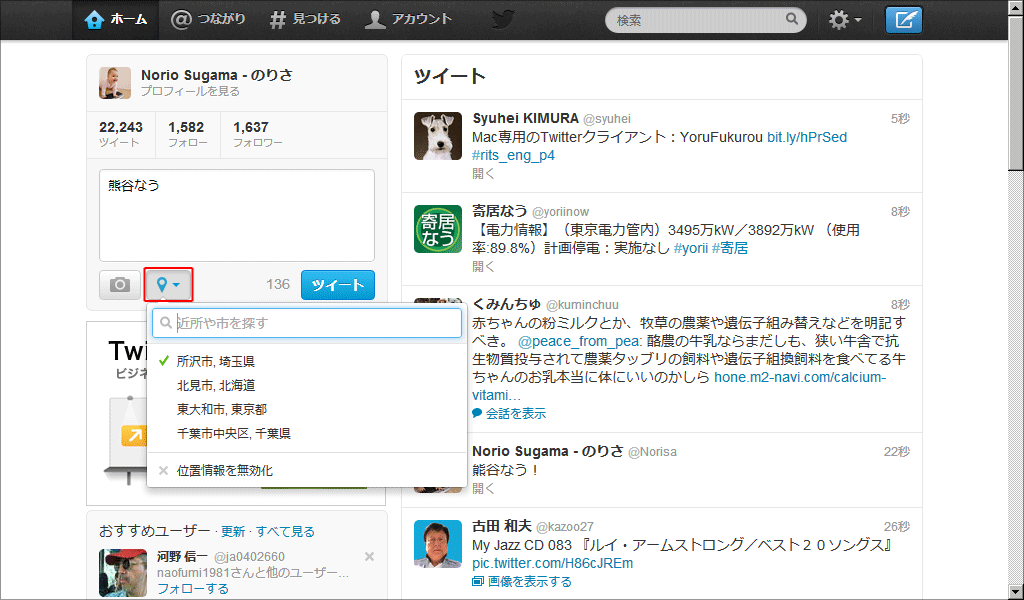Viewport: 1024px width, 600px height.
Task: Click 画像を表示する to show image
Action: pos(522,581)
